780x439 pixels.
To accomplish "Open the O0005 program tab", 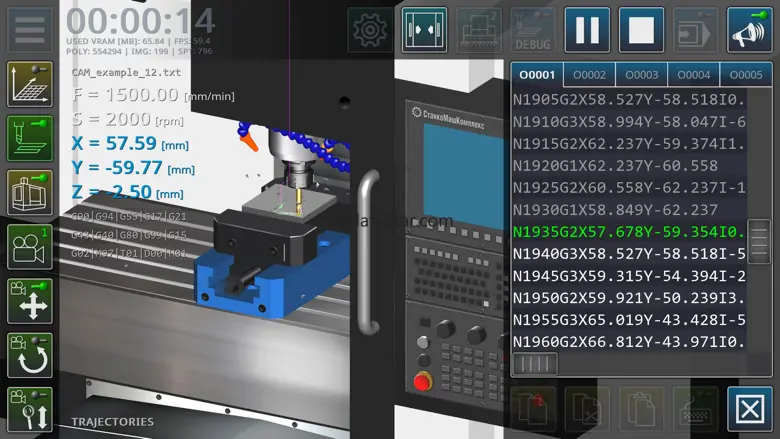I will (746, 75).
